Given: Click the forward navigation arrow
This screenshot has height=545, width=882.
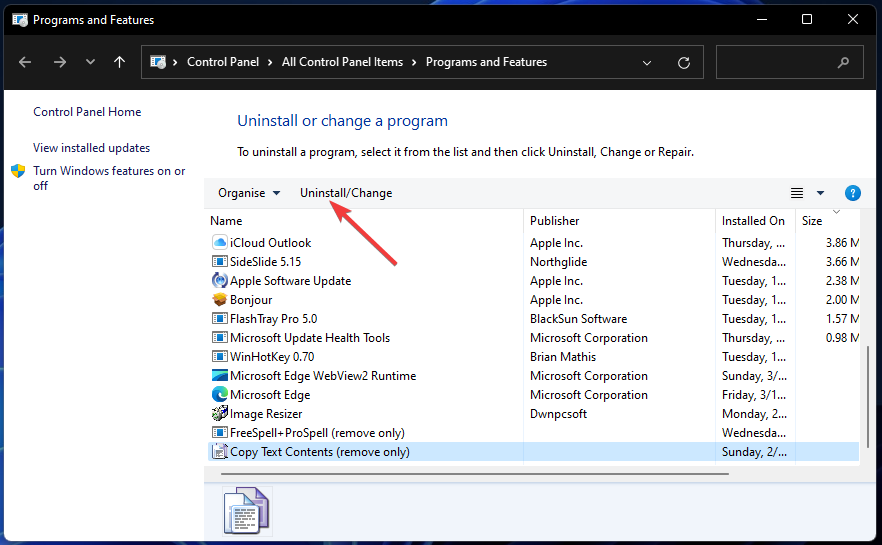Looking at the screenshot, I should (60, 62).
